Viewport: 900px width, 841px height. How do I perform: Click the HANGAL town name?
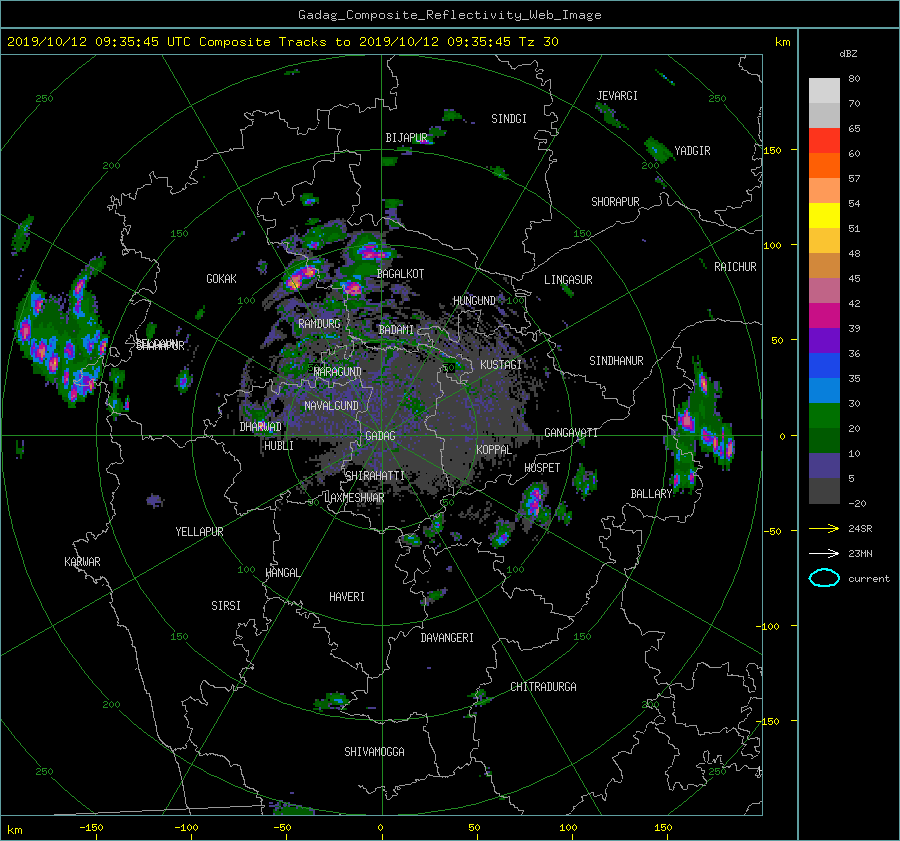[x=282, y=573]
